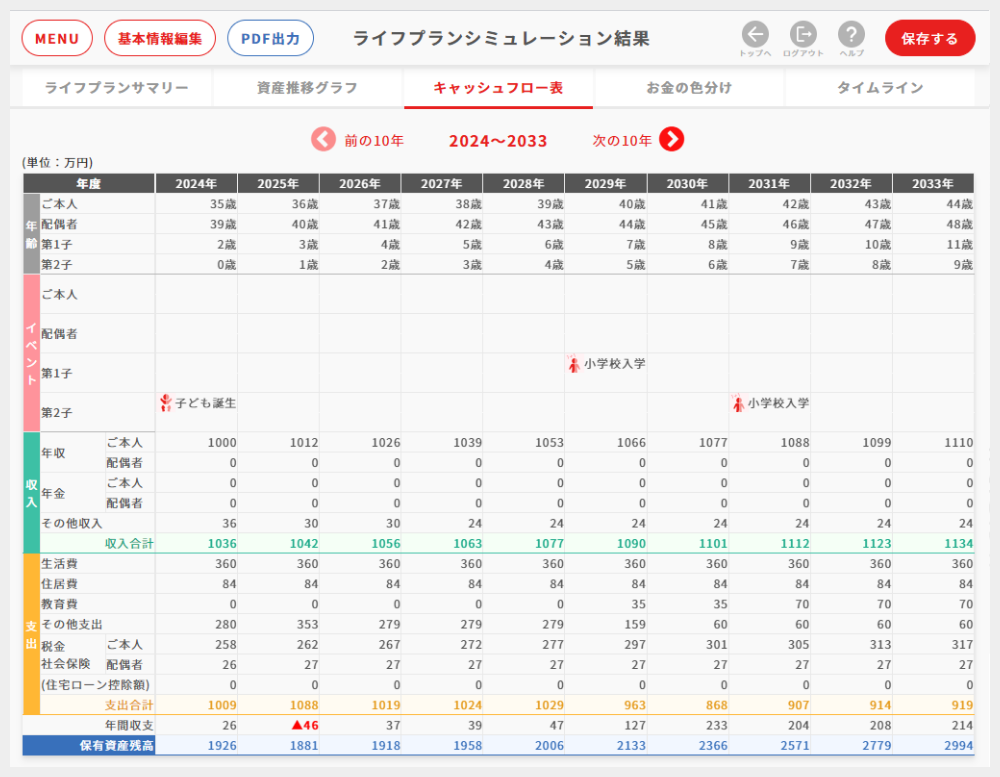The height and width of the screenshot is (777, 1000).
Task: Open the help question mark icon
Action: pyautogui.click(x=851, y=35)
